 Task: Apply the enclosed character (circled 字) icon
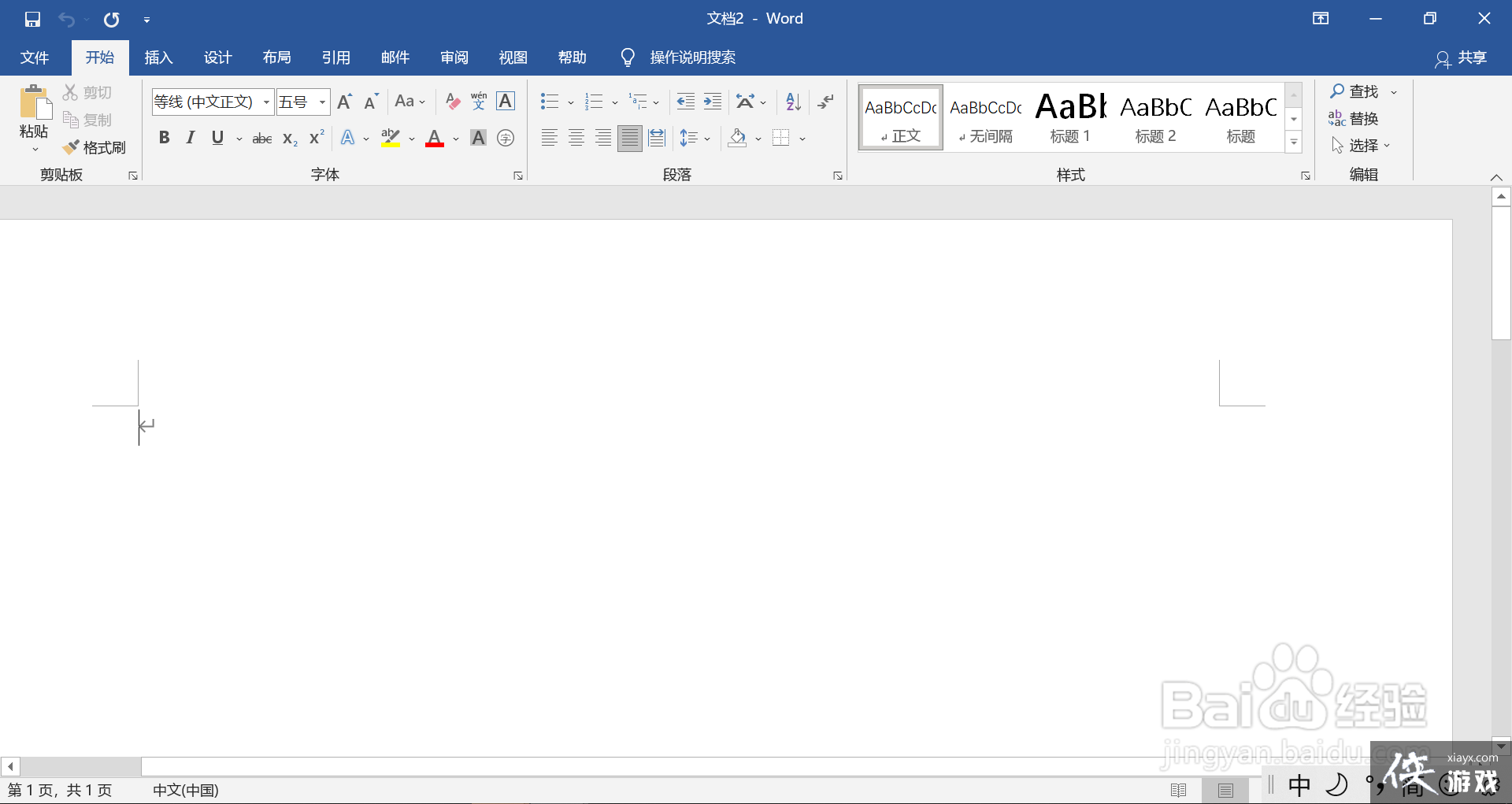click(506, 139)
